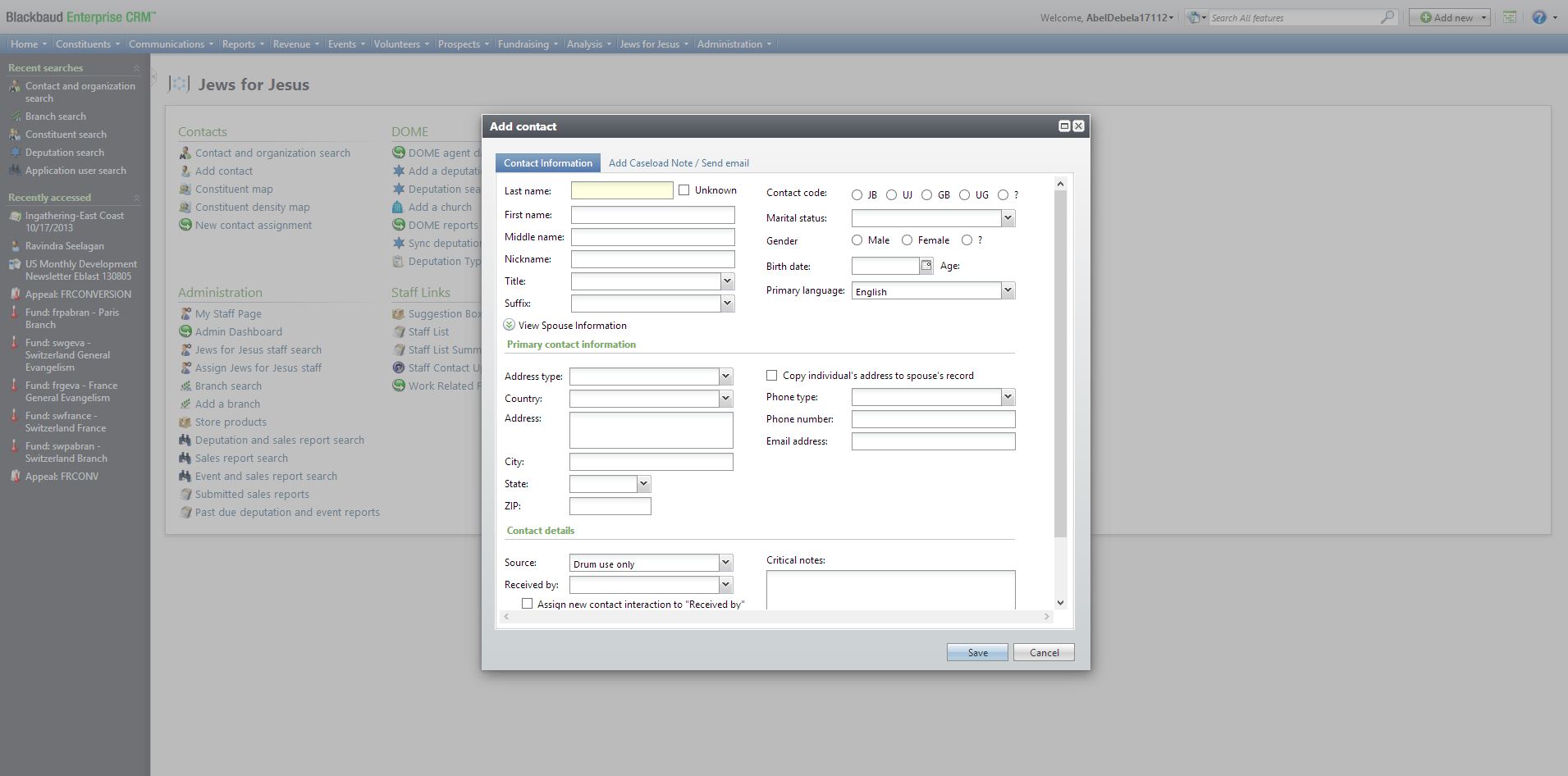Open the State dropdown
This screenshot has height=776, width=1568.
pyautogui.click(x=643, y=484)
